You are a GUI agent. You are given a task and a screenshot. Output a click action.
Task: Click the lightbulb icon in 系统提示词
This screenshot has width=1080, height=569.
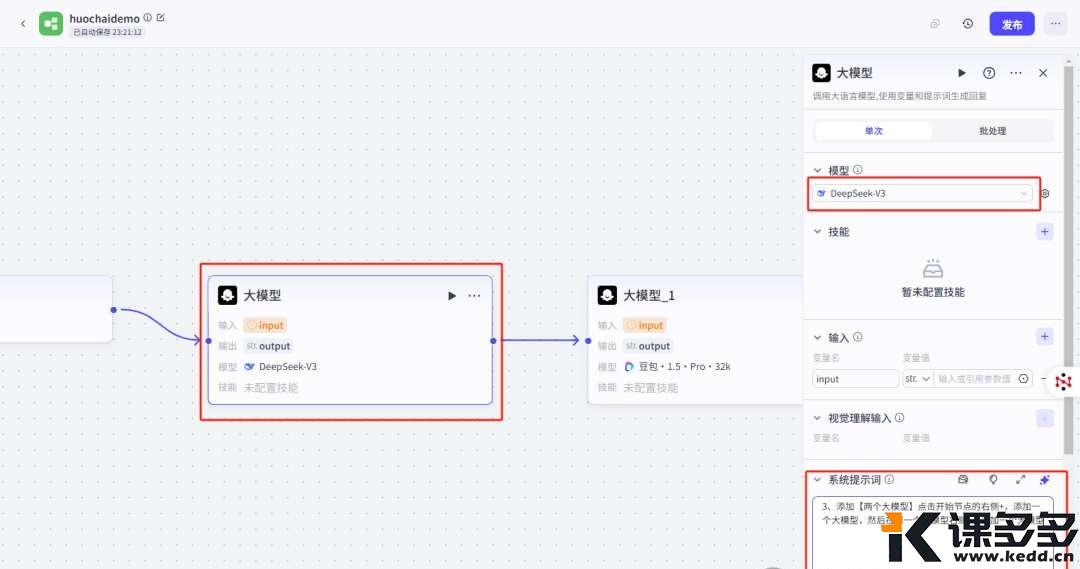[x=993, y=479]
